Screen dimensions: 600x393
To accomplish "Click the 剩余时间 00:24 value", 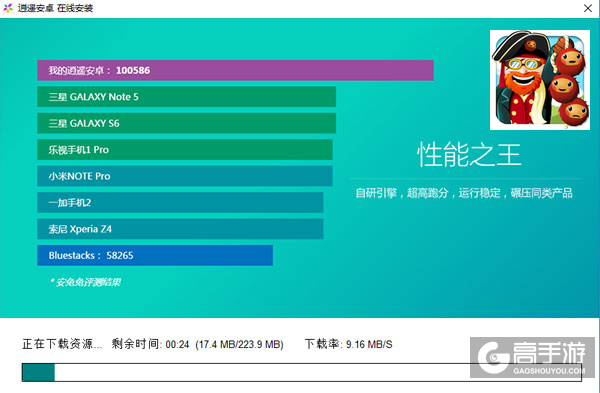I will pos(150,344).
